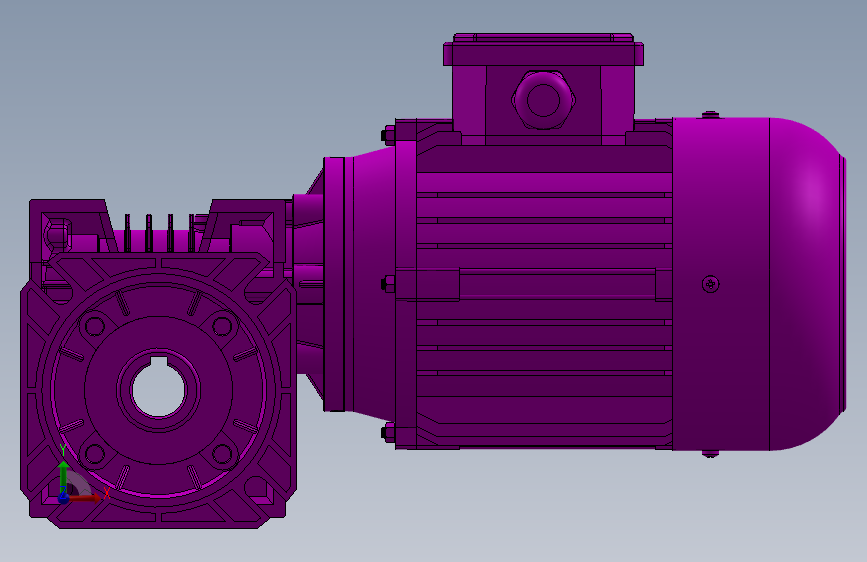Click the red X axis arrow of the triad
Viewport: 867px width, 562px height.
point(86,498)
